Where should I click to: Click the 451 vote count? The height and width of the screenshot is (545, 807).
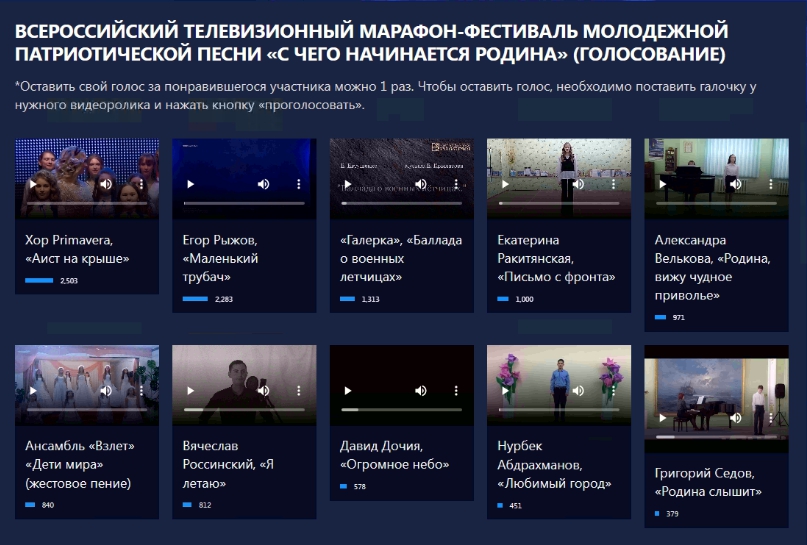(x=516, y=506)
